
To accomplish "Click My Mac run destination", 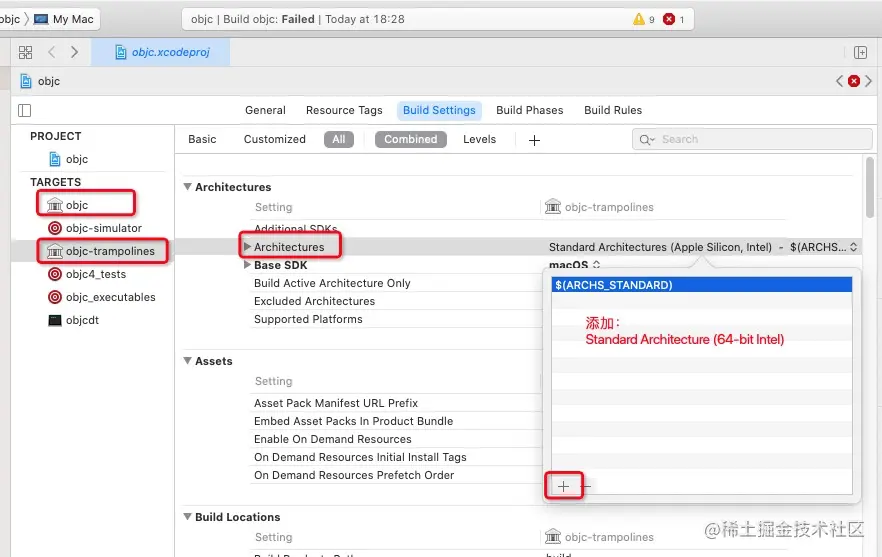I will tap(64, 19).
